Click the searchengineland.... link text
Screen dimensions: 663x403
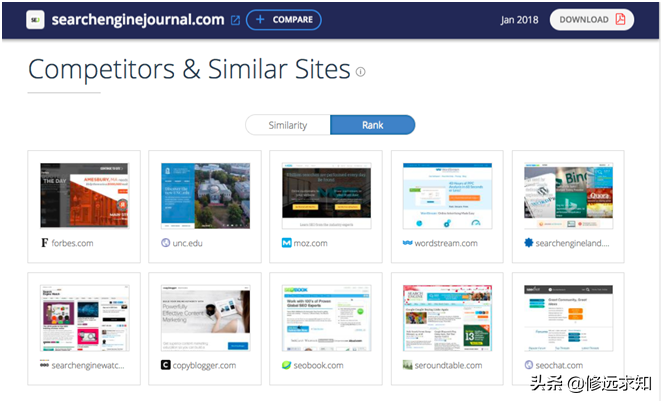pyautogui.click(x=573, y=243)
